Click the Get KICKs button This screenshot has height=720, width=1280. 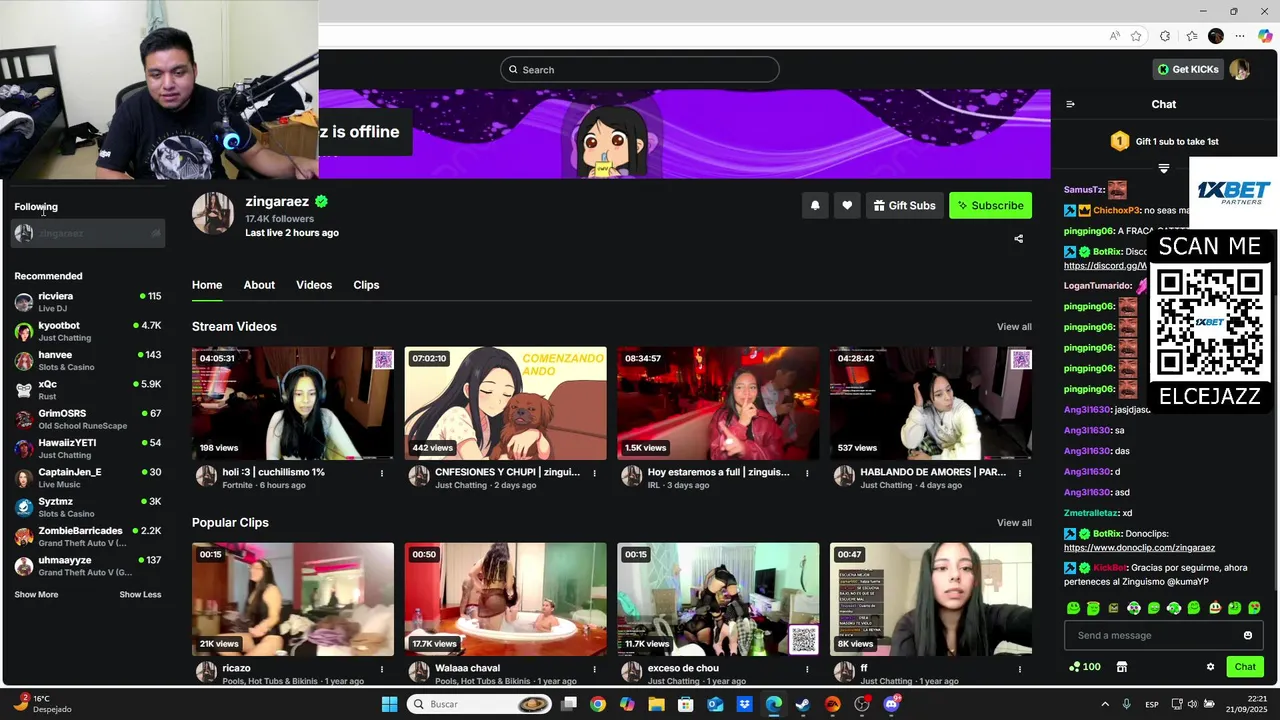tap(1187, 69)
